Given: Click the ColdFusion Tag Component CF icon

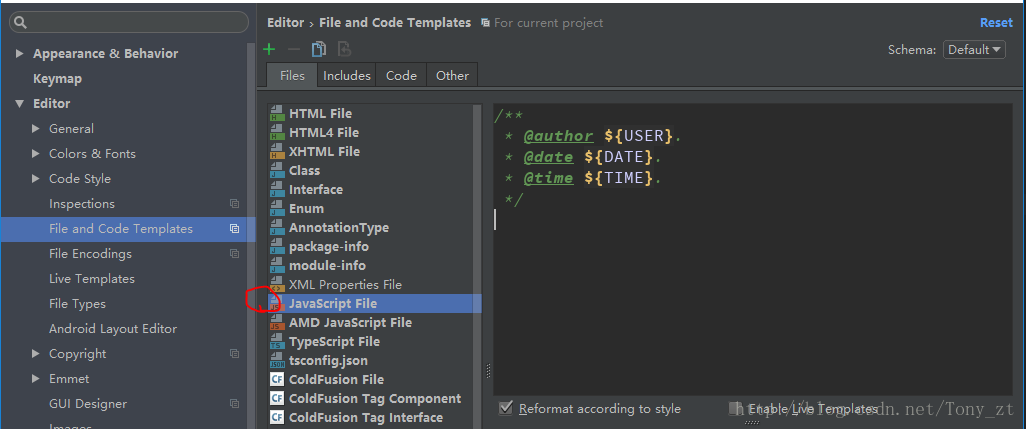Looking at the screenshot, I should (x=277, y=398).
